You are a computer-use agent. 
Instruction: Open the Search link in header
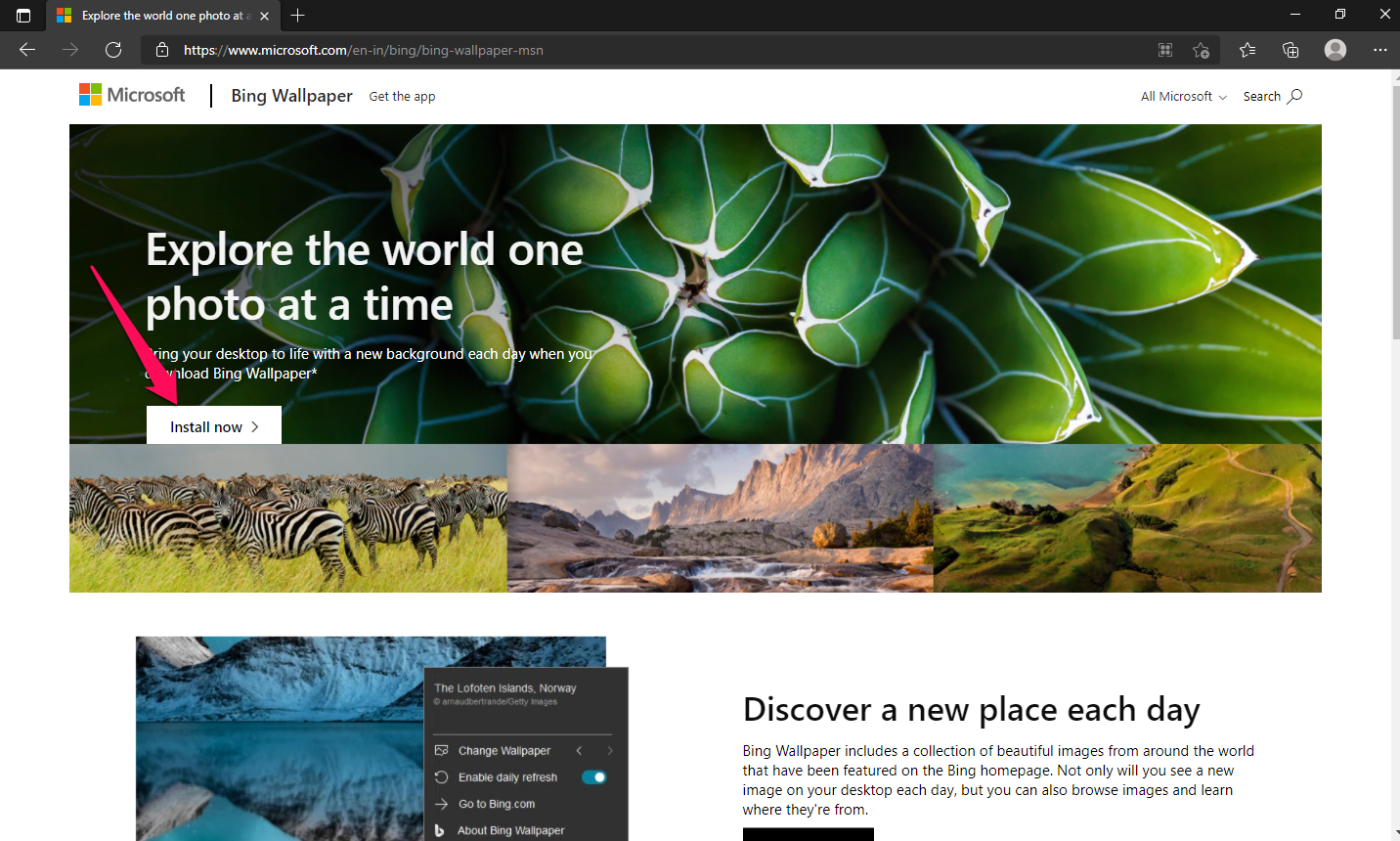[x=1272, y=96]
